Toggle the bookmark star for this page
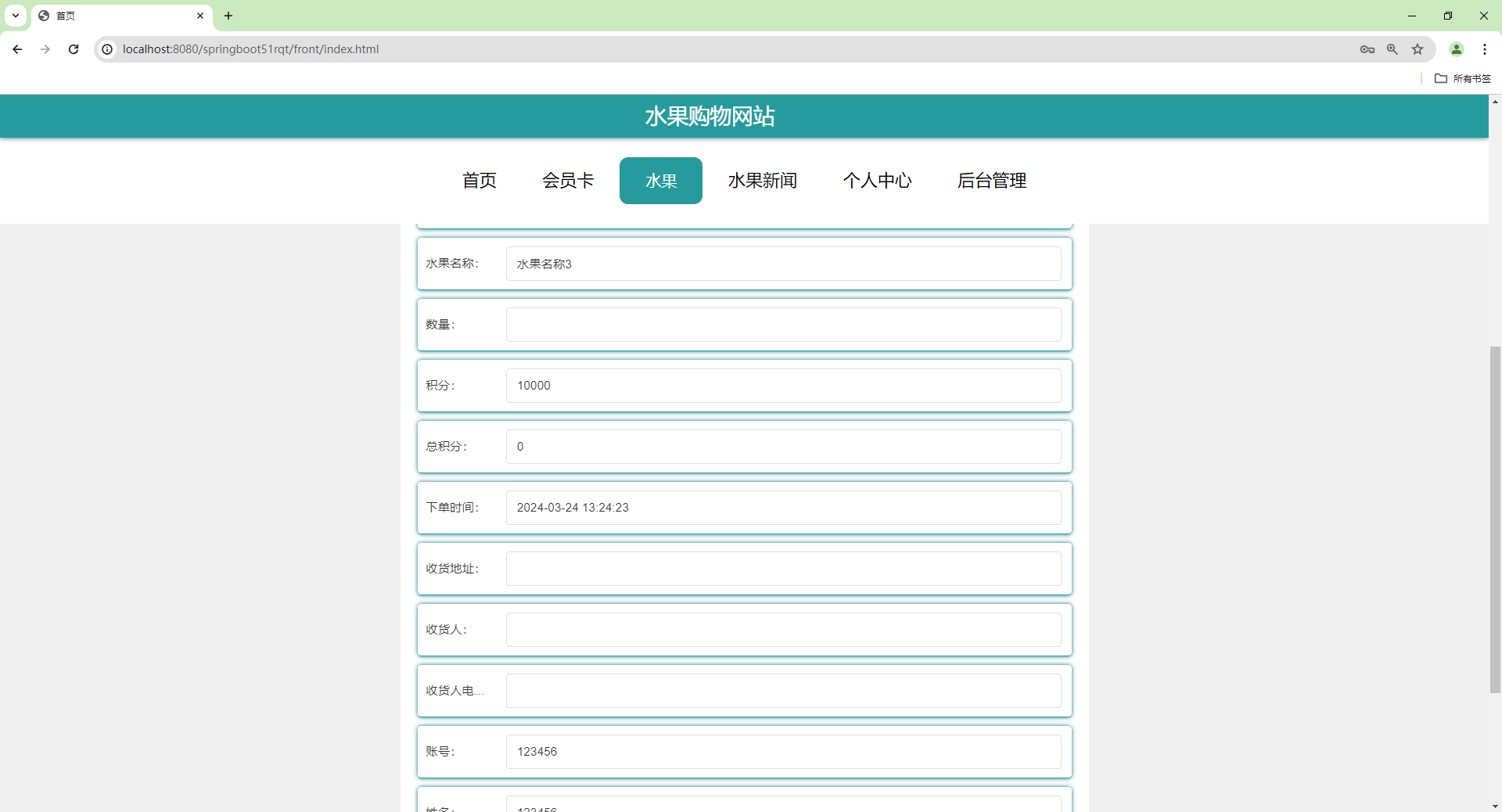Image resolution: width=1502 pixels, height=812 pixels. point(1418,49)
